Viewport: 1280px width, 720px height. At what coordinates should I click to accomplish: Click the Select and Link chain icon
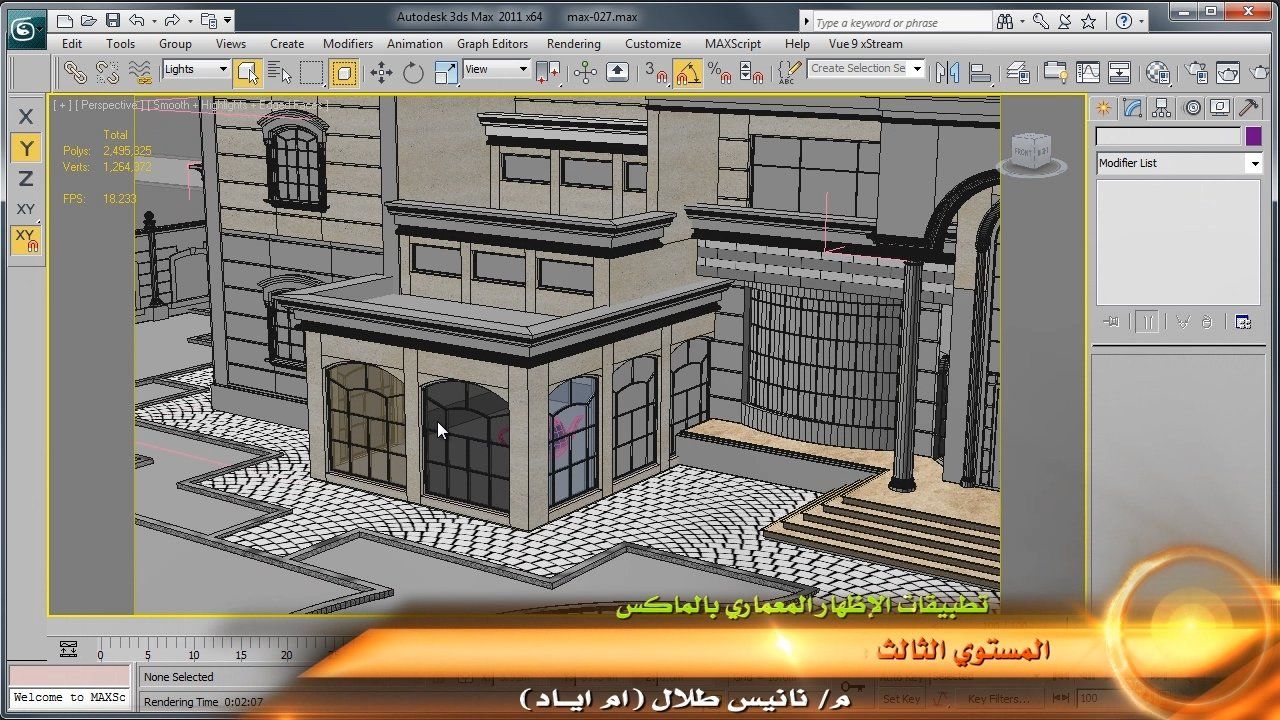point(75,72)
